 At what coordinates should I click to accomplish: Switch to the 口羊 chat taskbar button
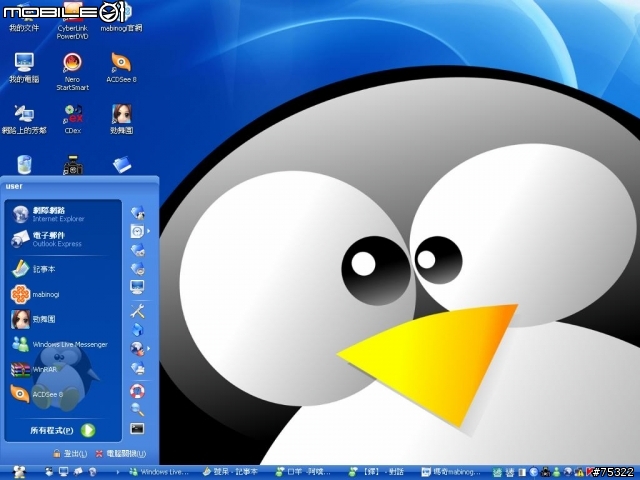(303, 472)
